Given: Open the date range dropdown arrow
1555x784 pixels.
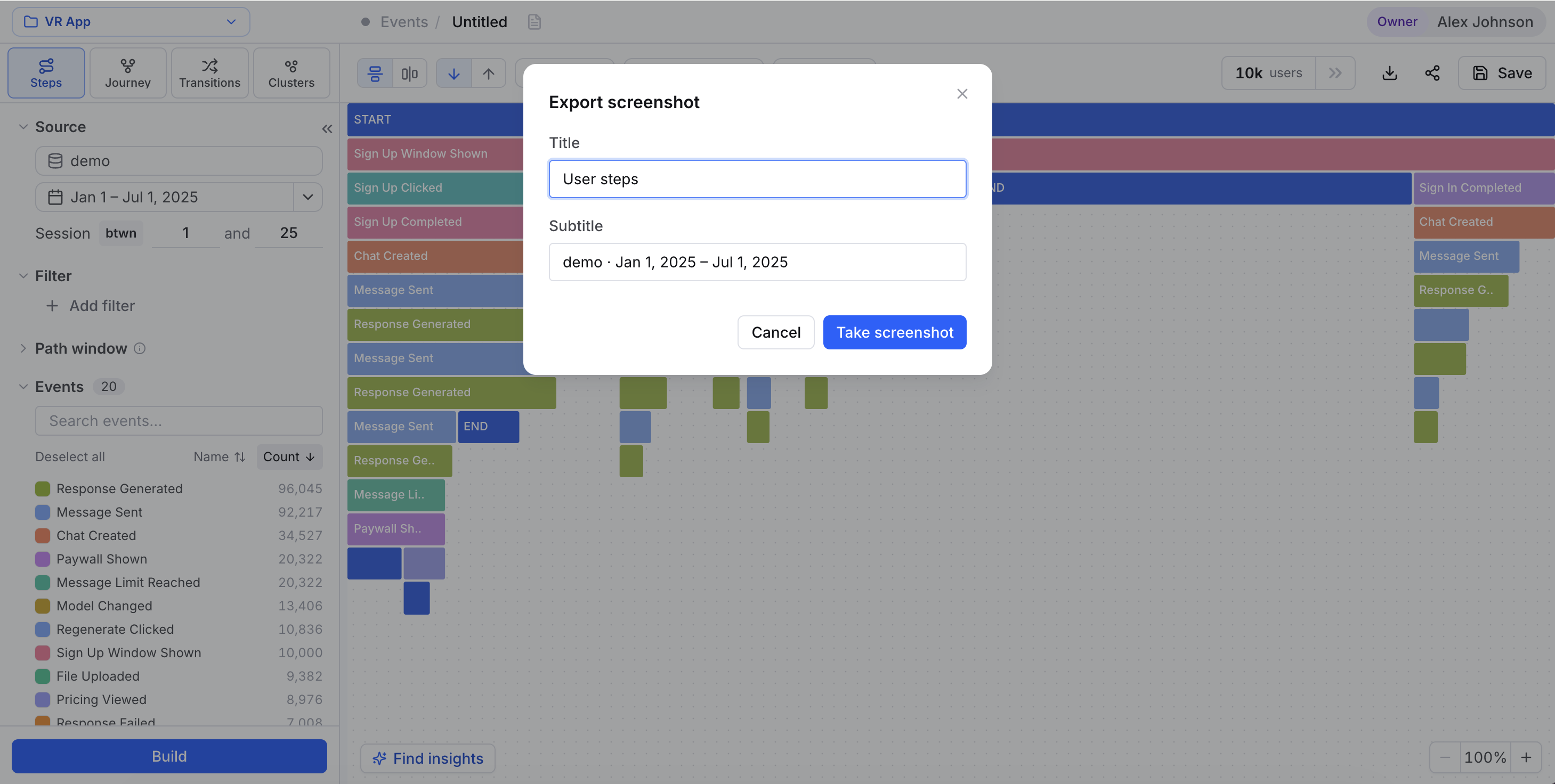Looking at the screenshot, I should 308,198.
